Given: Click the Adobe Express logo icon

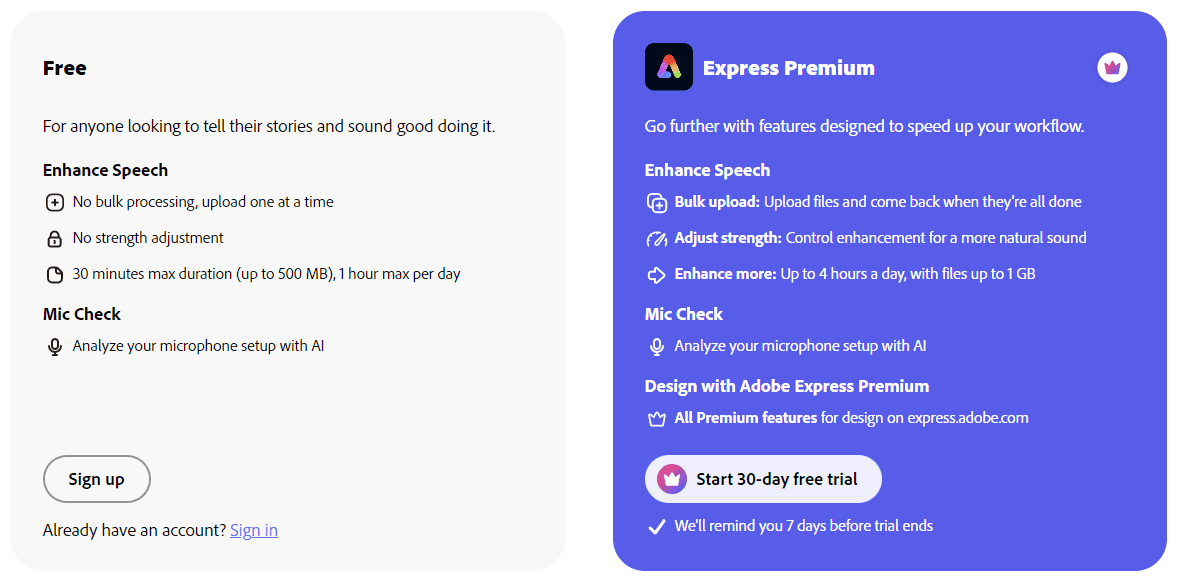Looking at the screenshot, I should pos(668,67).
